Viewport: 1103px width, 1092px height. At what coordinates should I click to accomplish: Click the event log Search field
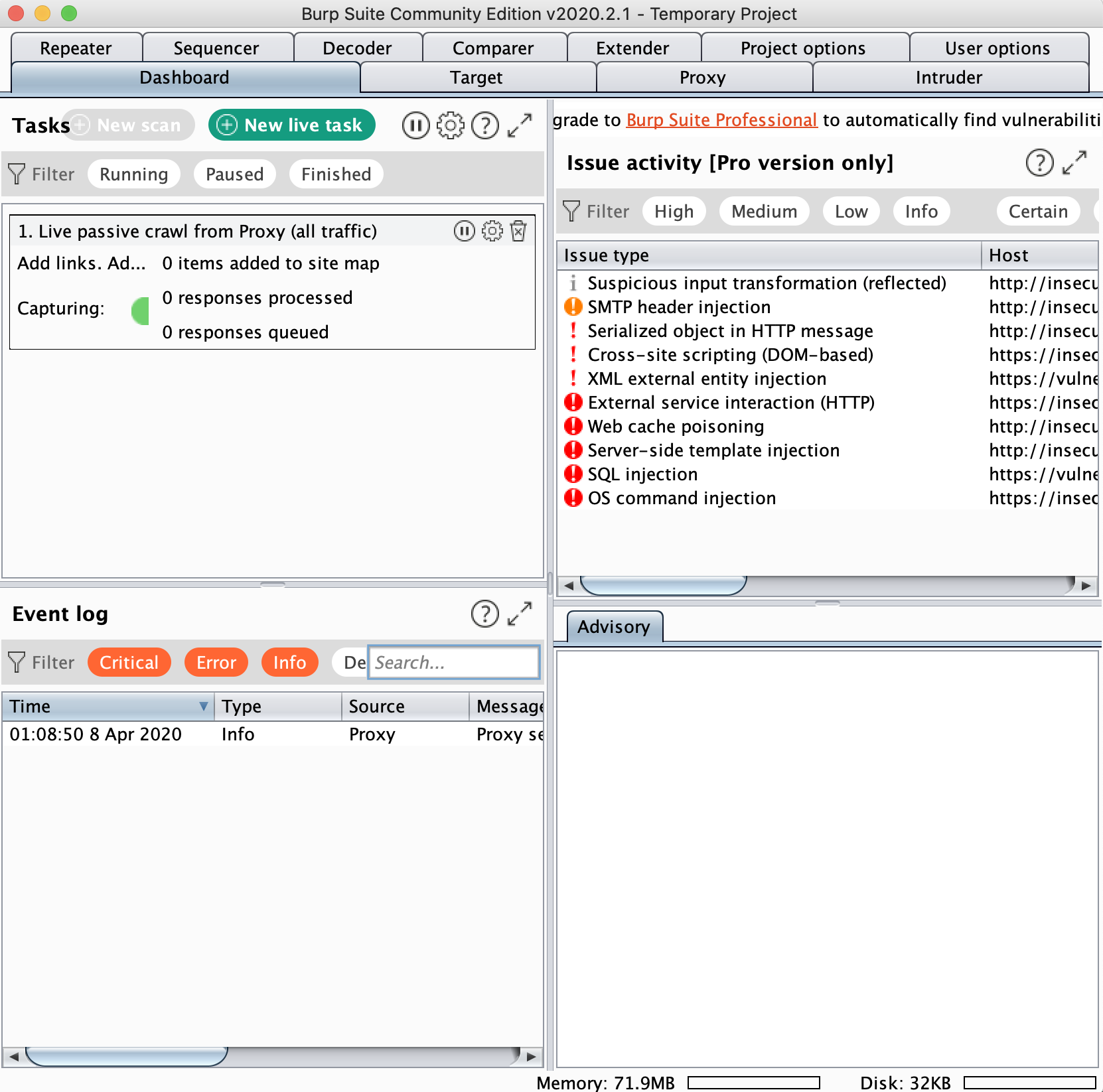[454, 663]
